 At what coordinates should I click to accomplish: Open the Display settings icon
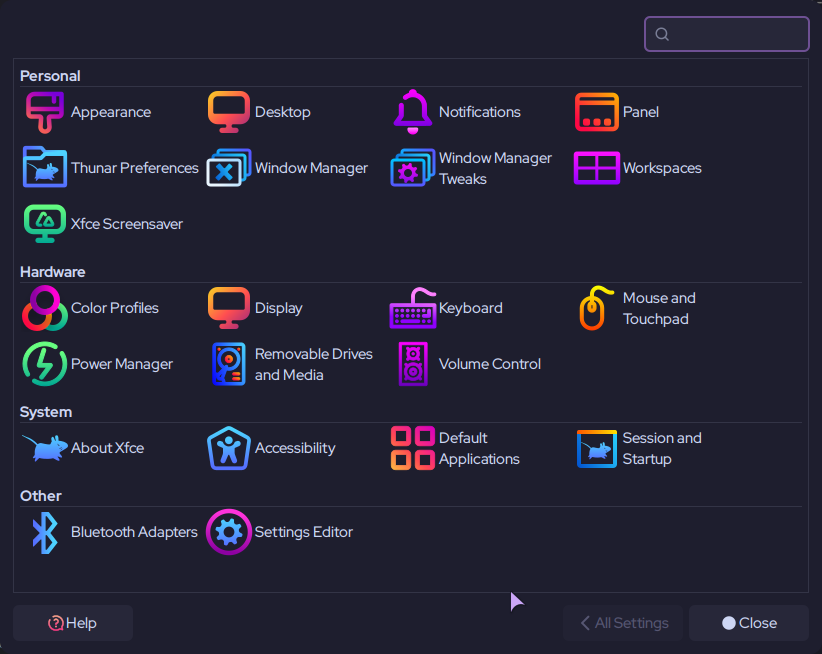(229, 308)
